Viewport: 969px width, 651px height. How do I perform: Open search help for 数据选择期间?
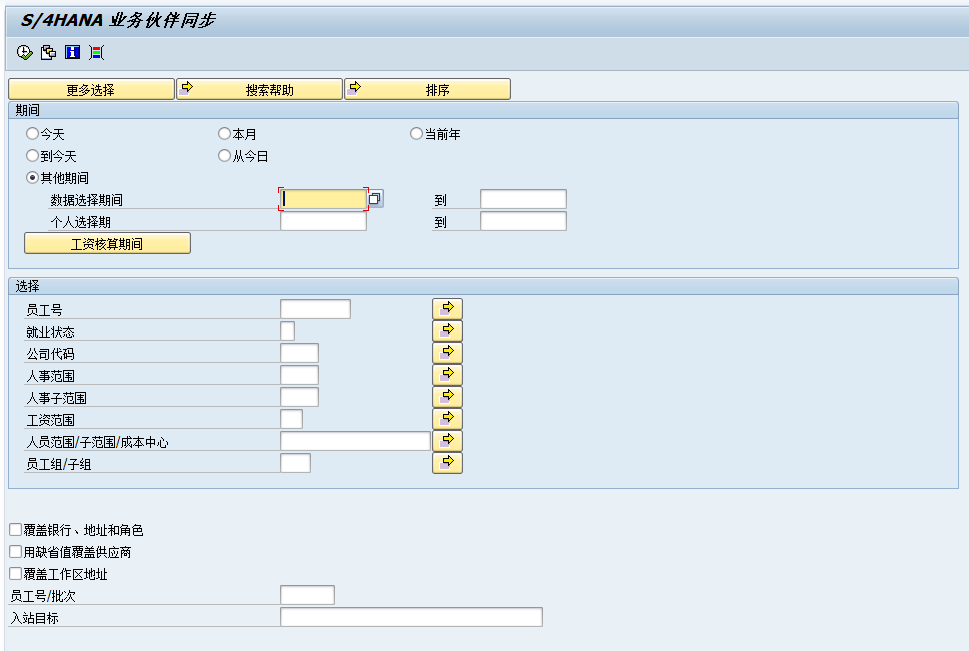click(375, 199)
